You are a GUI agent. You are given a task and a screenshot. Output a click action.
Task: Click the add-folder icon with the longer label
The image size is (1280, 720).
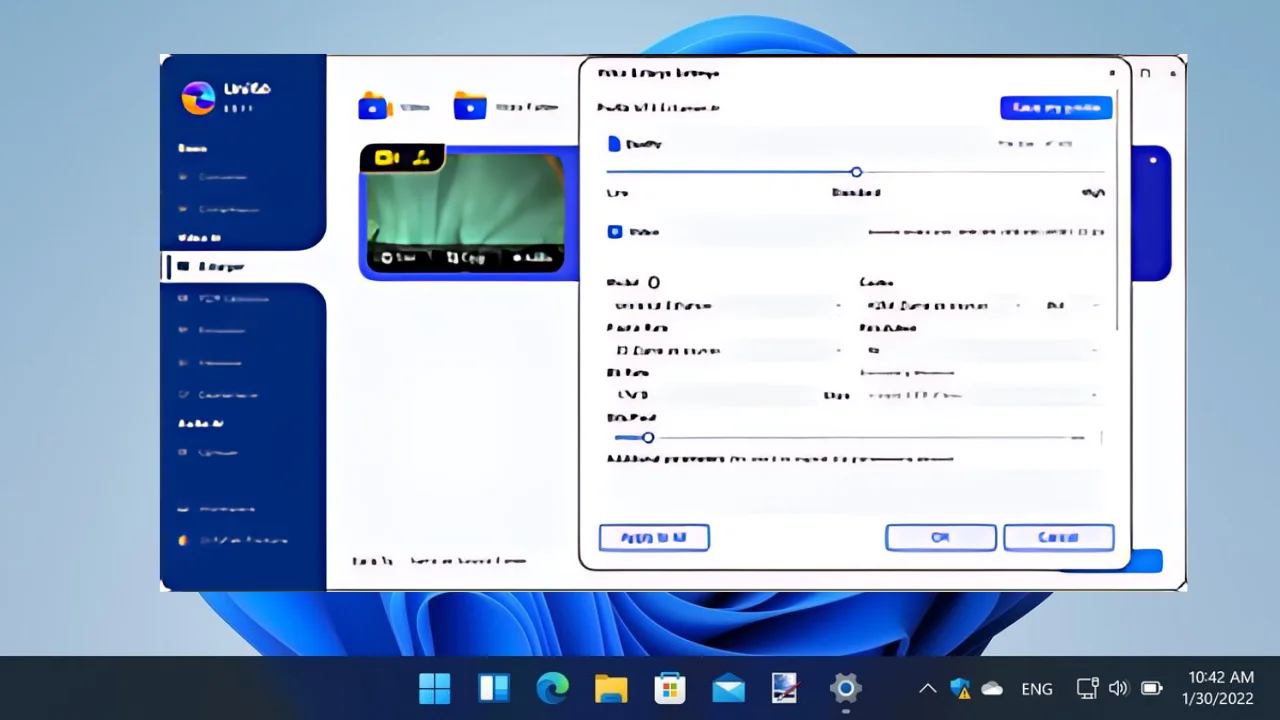coord(470,106)
